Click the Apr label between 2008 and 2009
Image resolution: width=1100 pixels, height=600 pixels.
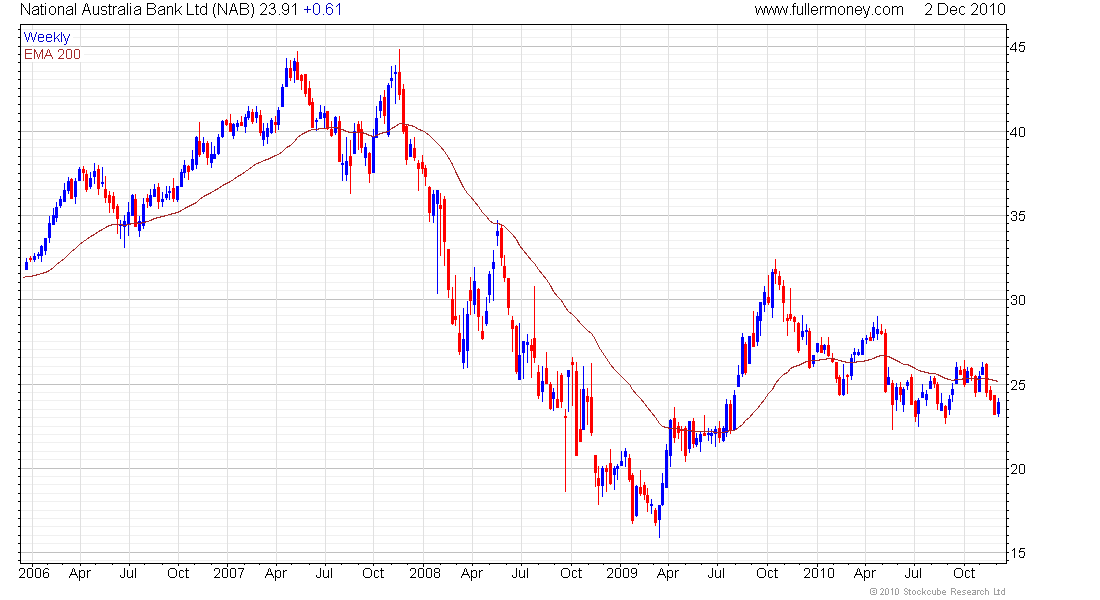pos(472,574)
